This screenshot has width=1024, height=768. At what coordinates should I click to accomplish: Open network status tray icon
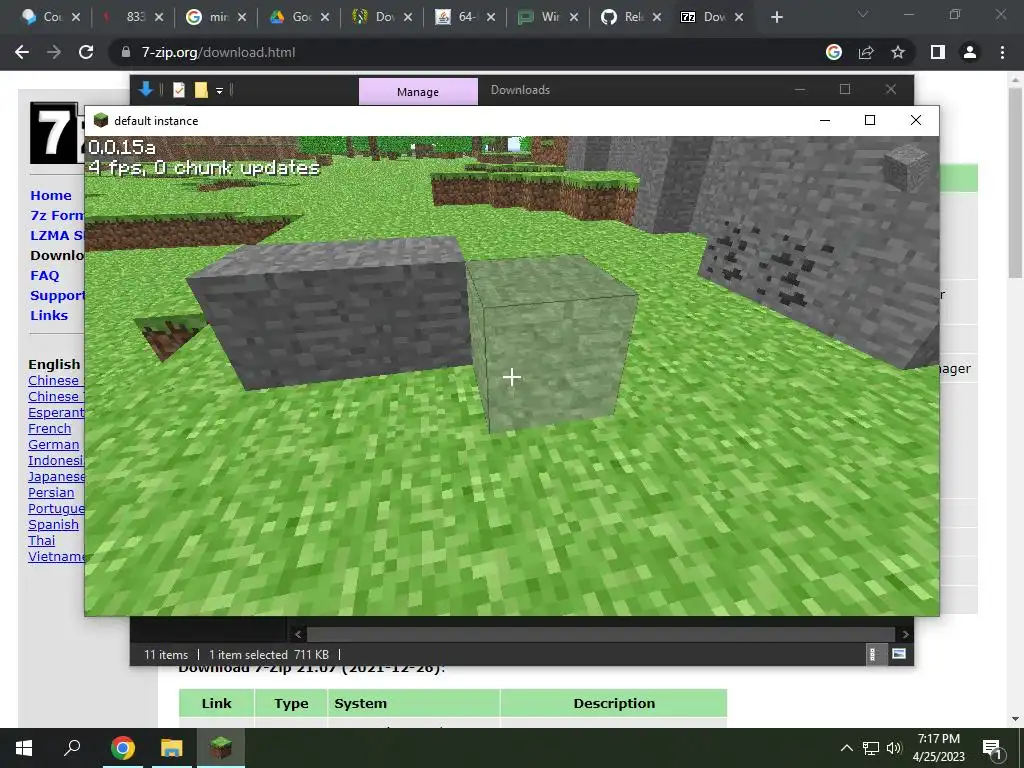click(871, 748)
